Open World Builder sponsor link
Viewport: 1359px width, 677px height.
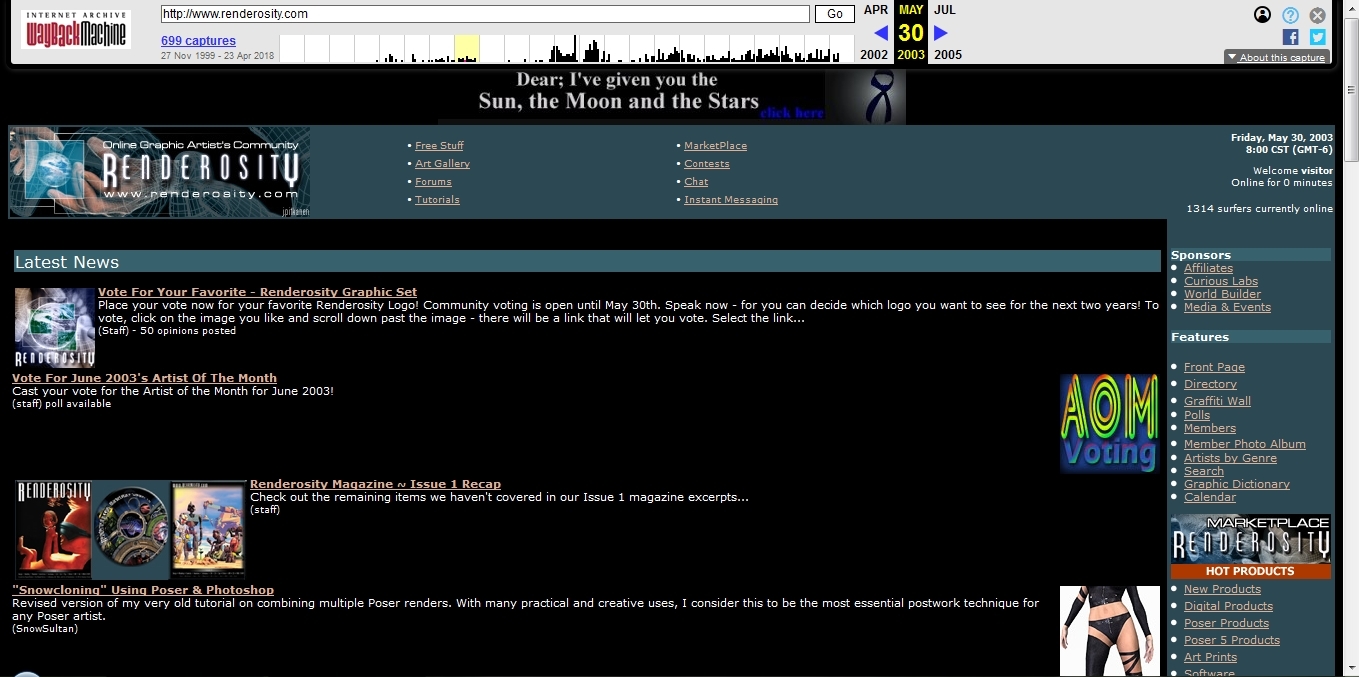tap(1222, 294)
